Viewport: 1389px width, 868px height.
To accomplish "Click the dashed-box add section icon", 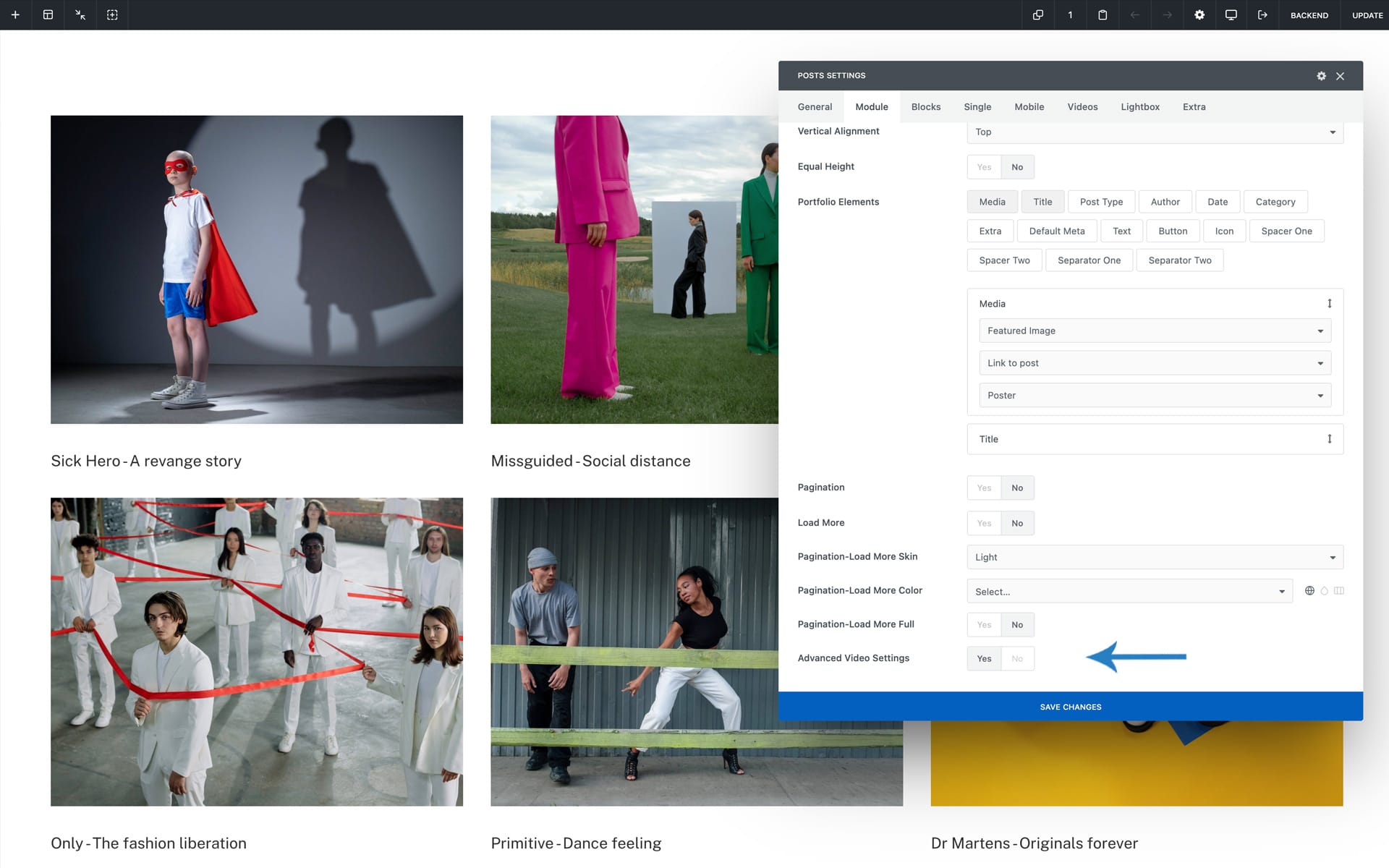I will coord(112,14).
